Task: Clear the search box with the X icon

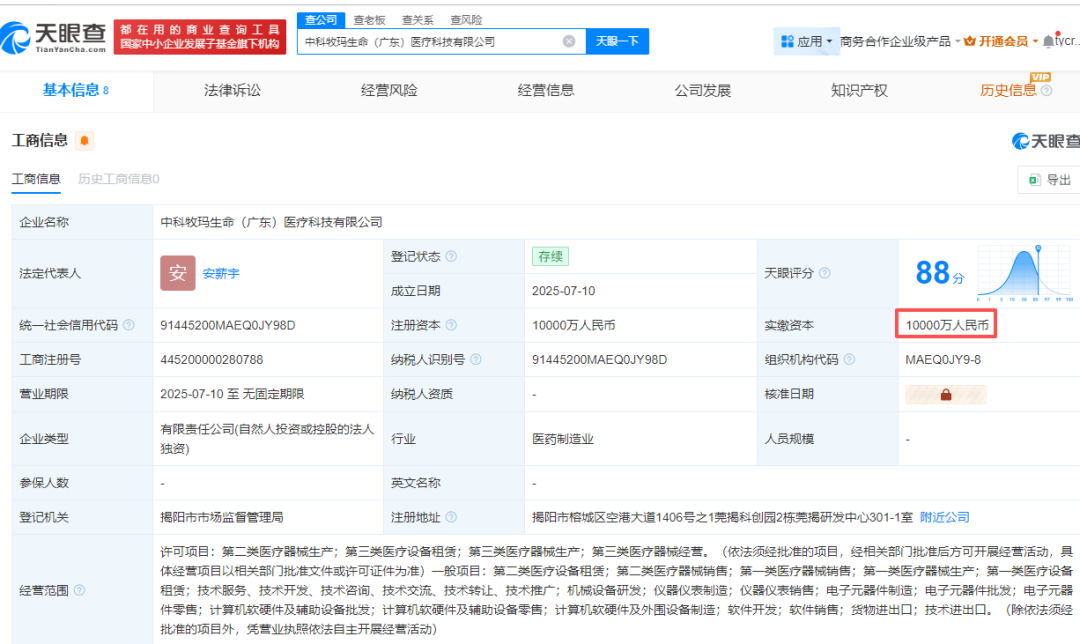Action: point(570,41)
